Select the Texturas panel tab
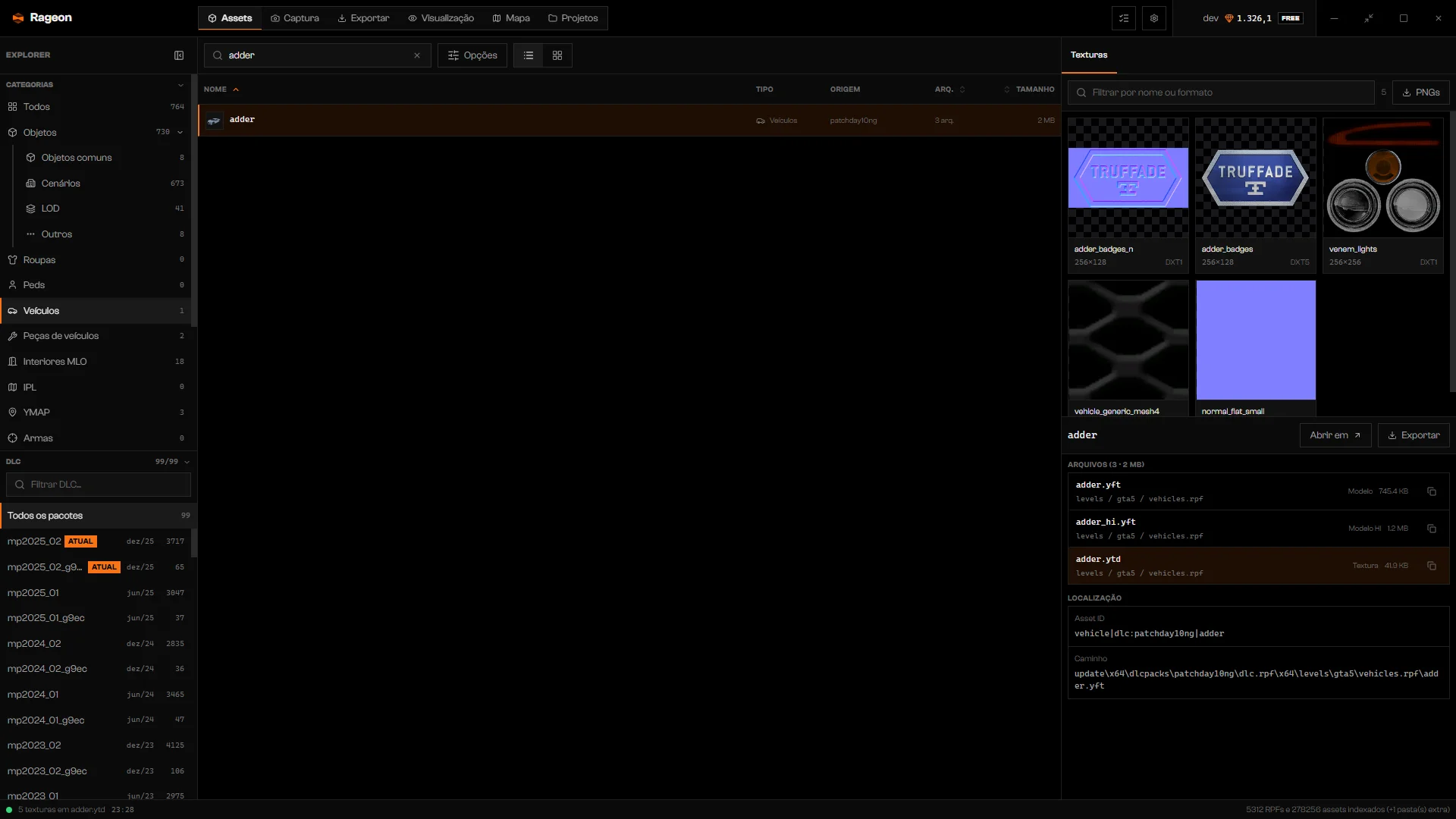1456x819 pixels. point(1089,55)
